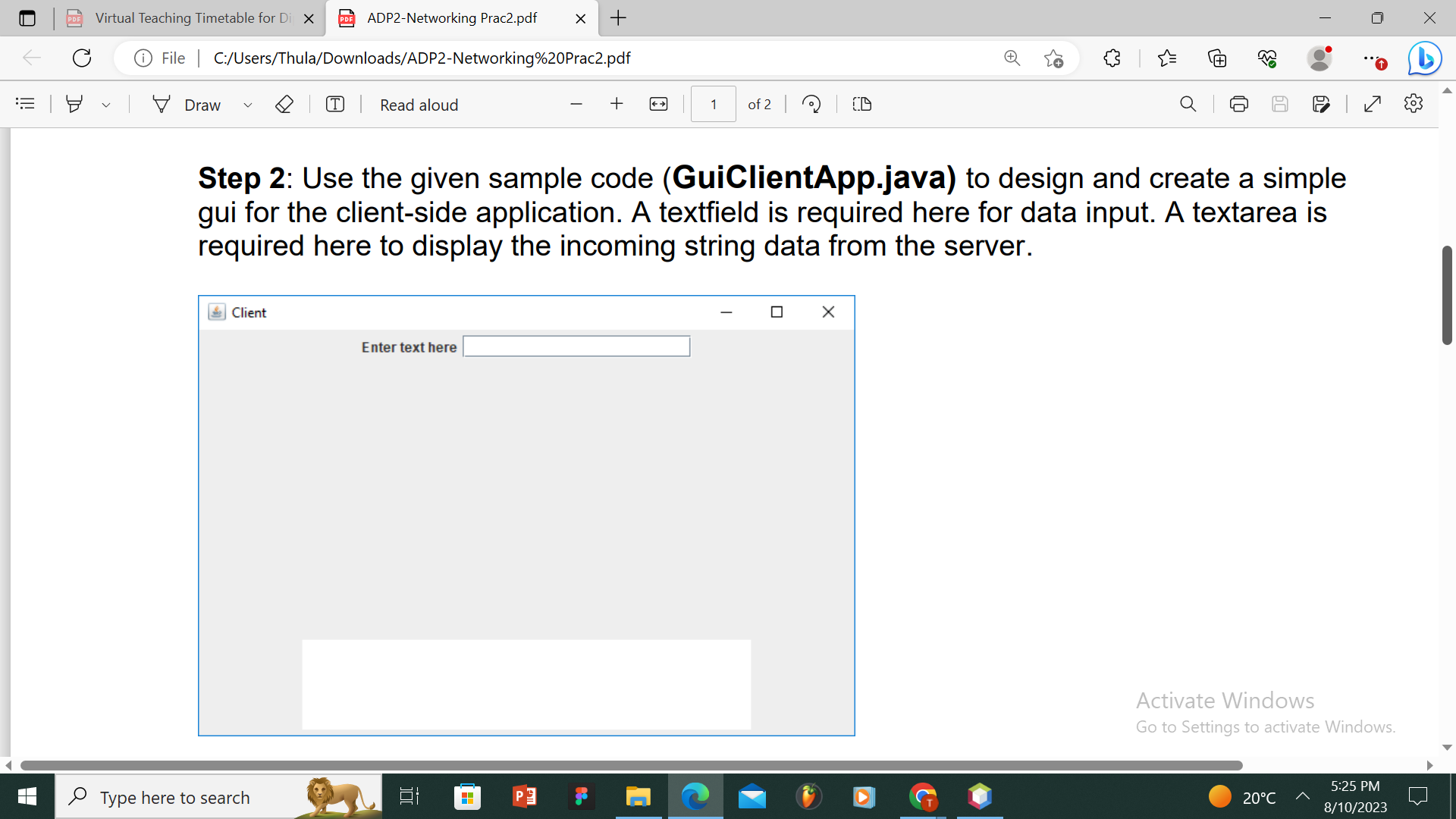
Task: Toggle Read aloud playback
Action: 419,105
